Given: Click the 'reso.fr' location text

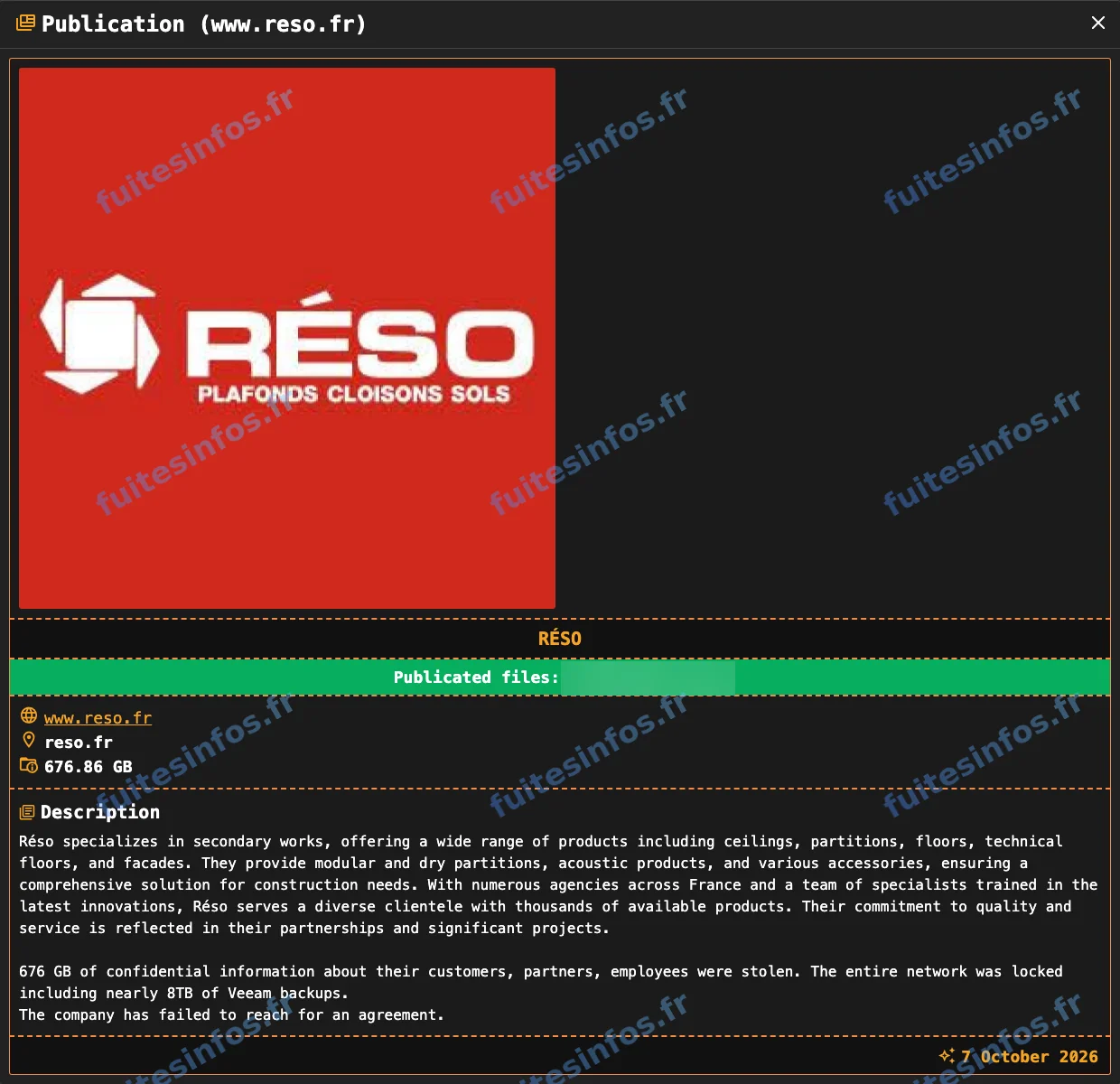Looking at the screenshot, I should coord(79,743).
